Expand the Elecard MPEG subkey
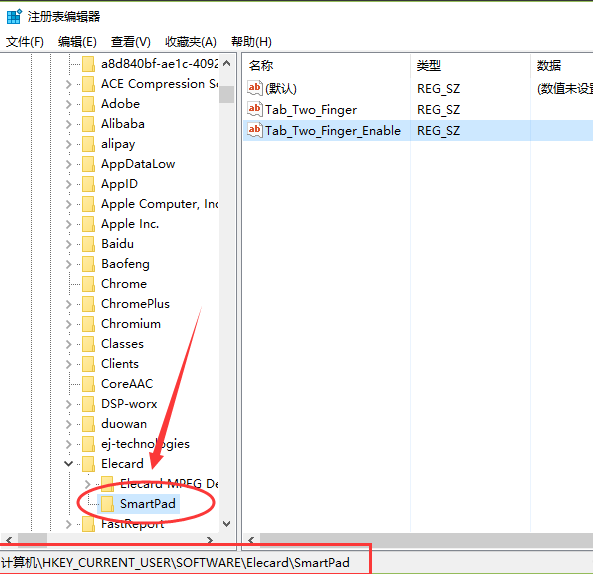 [87, 484]
